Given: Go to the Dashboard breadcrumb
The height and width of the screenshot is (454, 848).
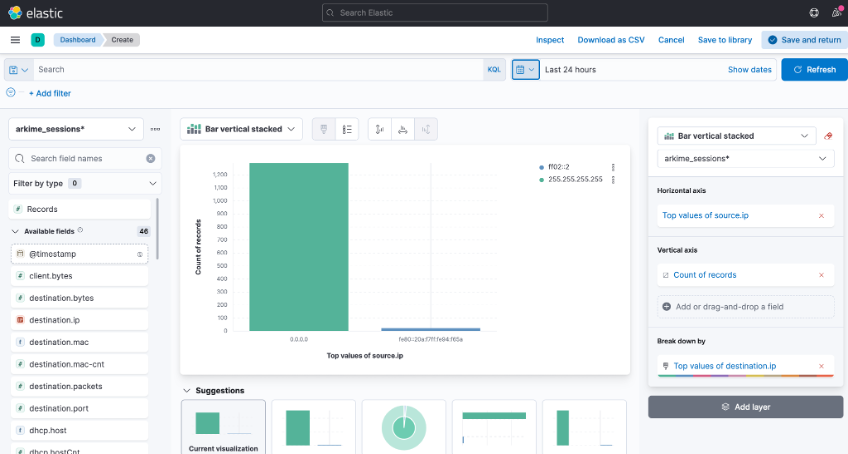Looking at the screenshot, I should click(77, 40).
